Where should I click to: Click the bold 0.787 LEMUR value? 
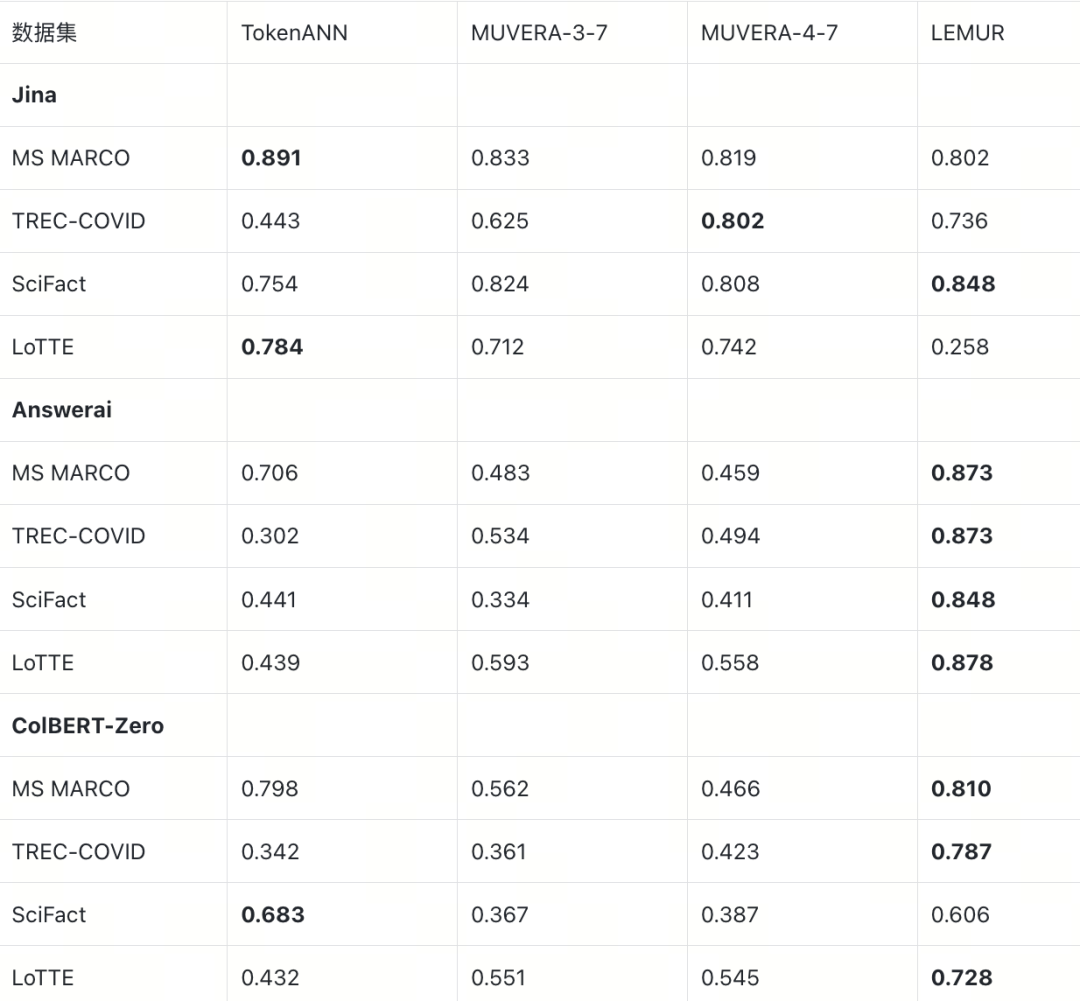[961, 852]
